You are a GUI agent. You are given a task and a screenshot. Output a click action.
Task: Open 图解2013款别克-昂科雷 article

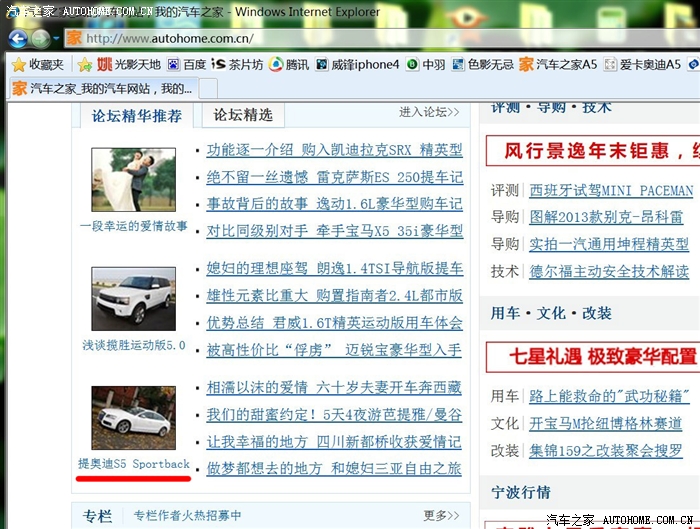click(x=606, y=217)
